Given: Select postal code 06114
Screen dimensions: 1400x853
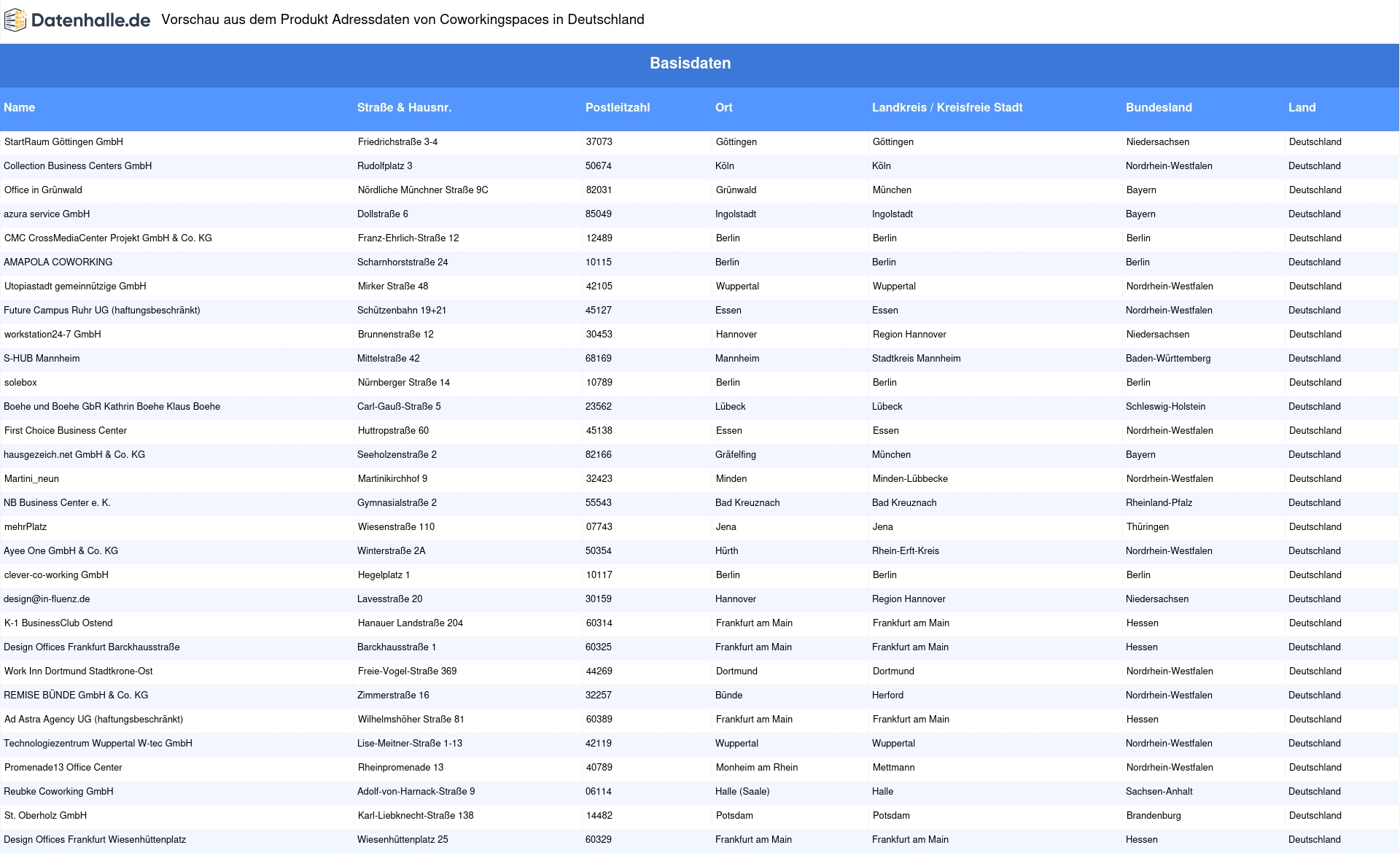Looking at the screenshot, I should click(x=599, y=792).
